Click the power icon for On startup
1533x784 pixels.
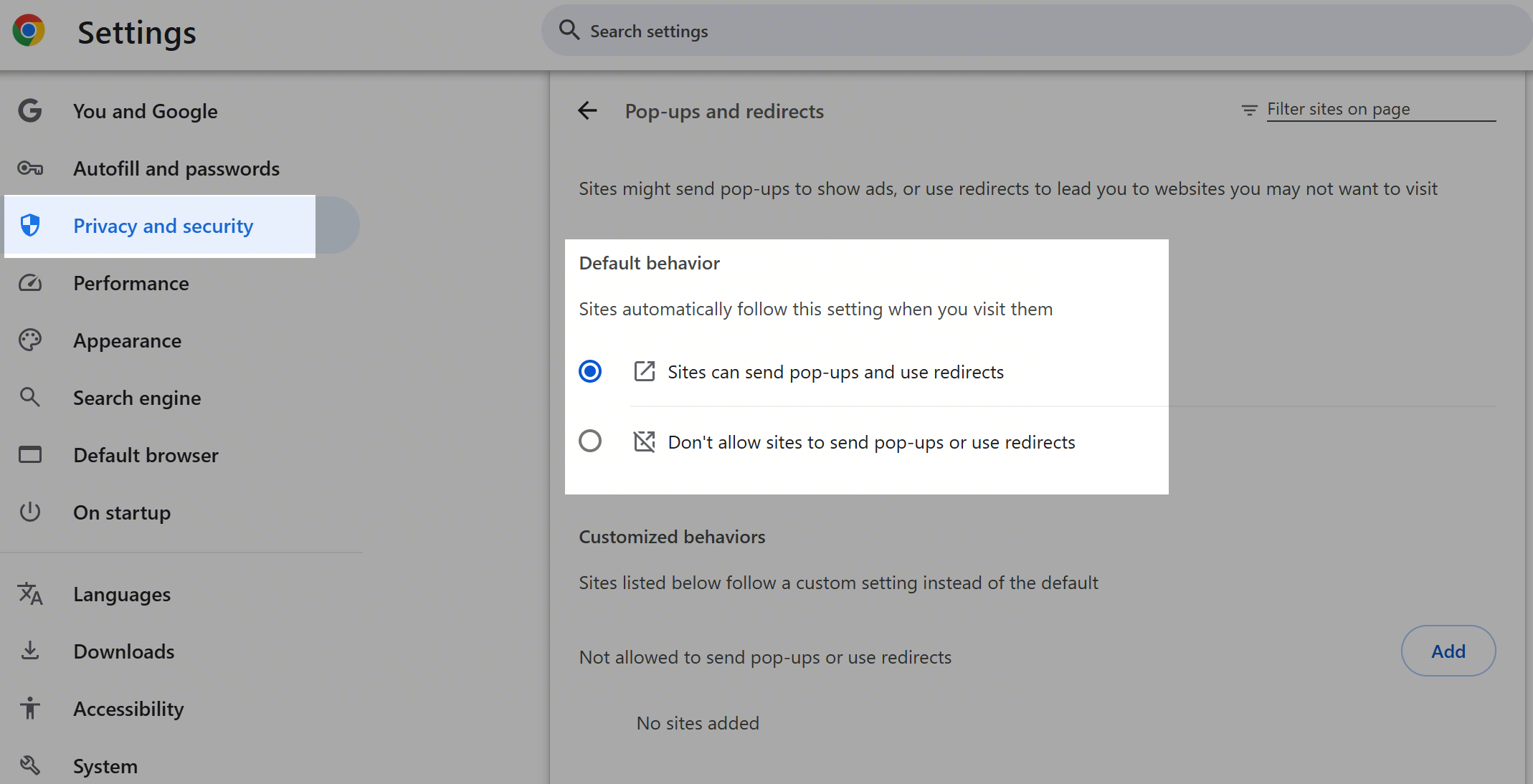(x=30, y=512)
